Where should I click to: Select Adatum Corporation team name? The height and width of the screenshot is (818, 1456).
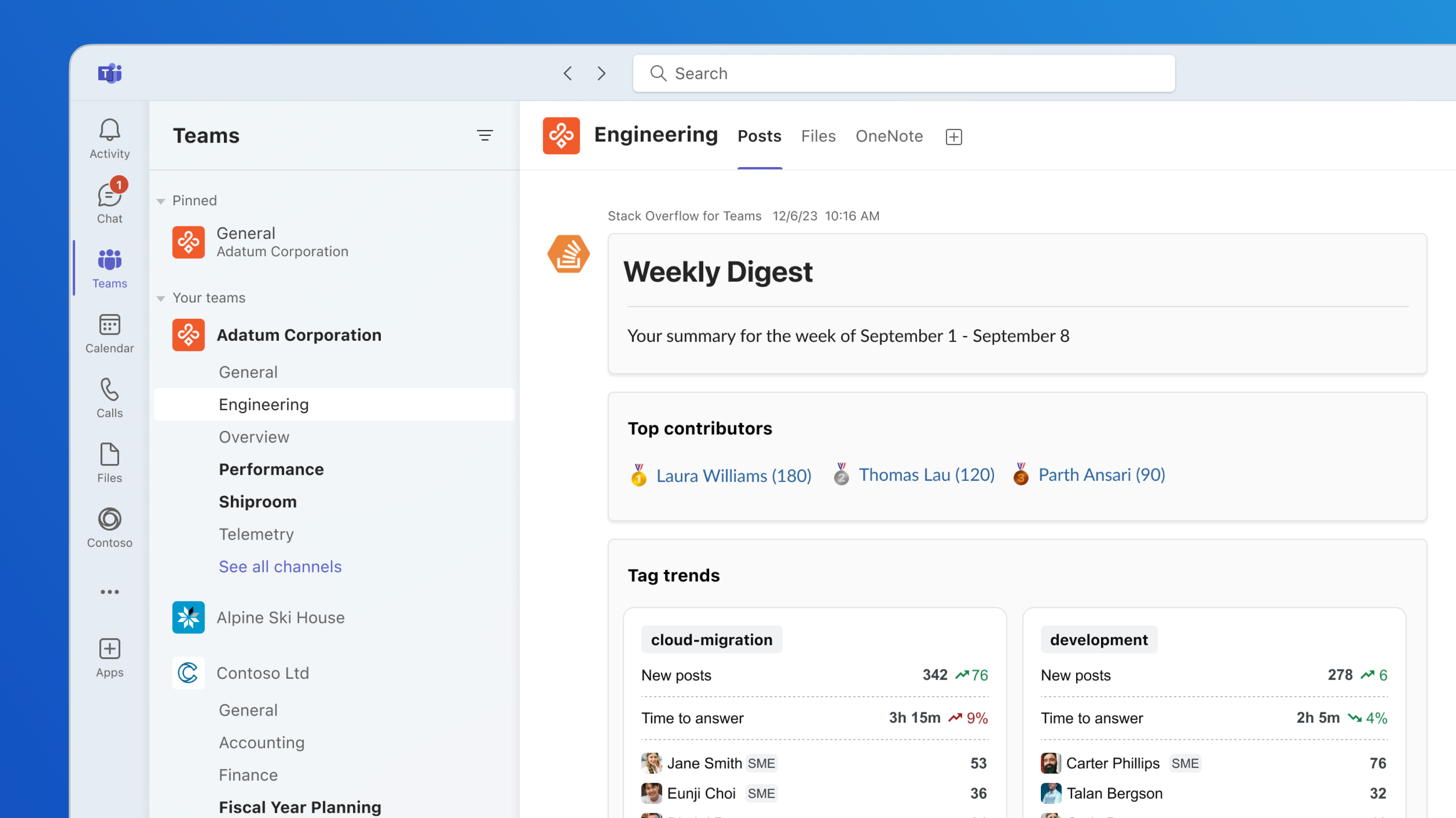299,335
